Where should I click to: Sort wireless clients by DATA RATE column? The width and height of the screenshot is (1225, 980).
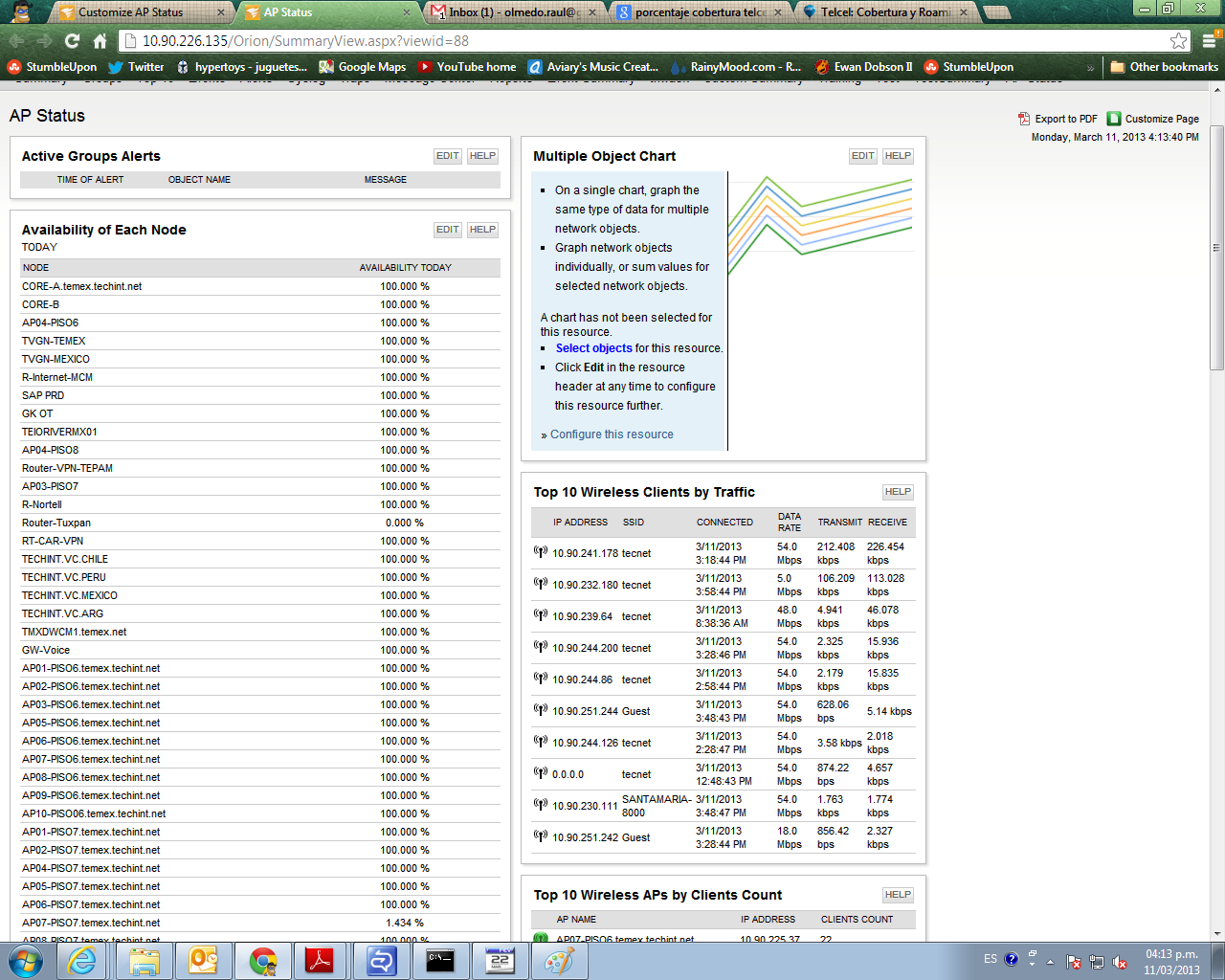[x=790, y=523]
